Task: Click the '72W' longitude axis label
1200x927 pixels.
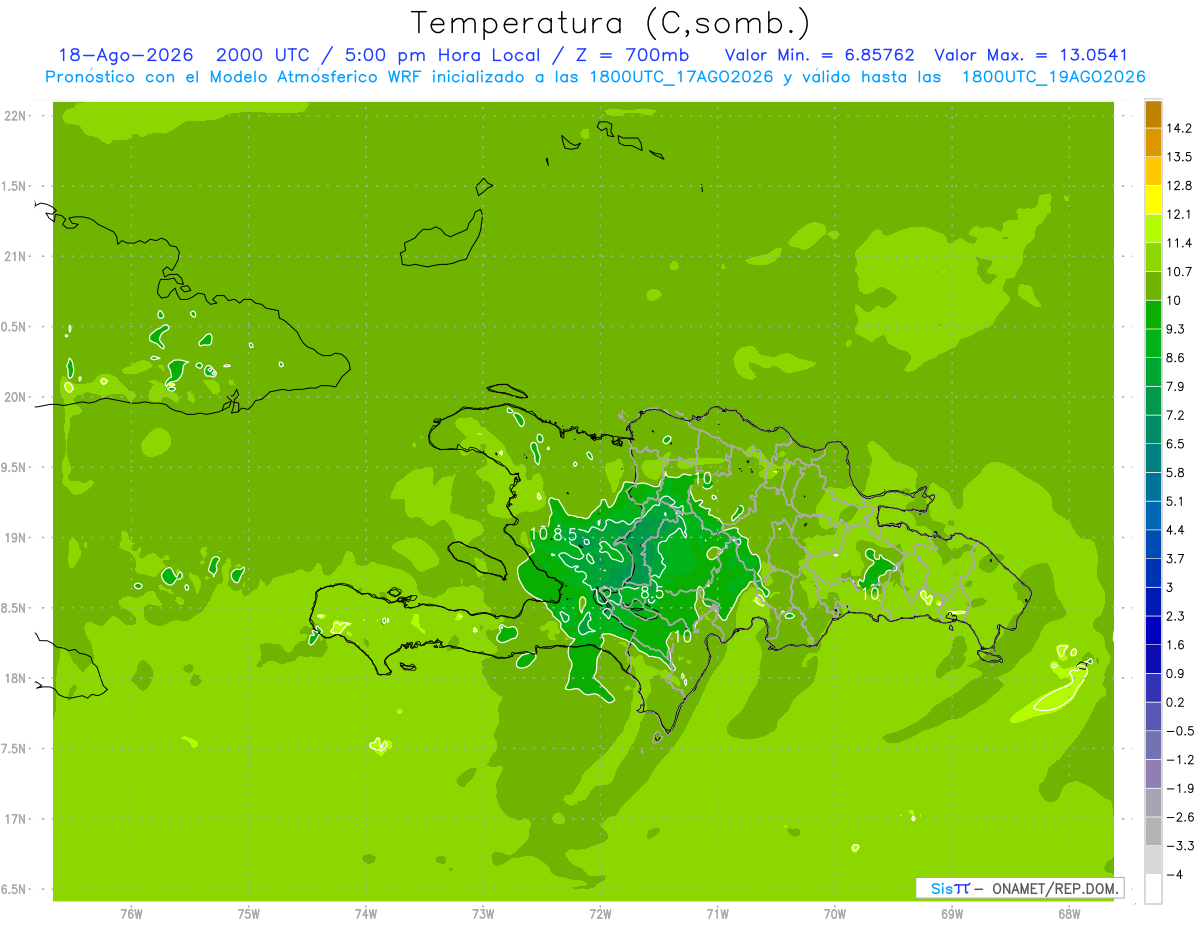Action: coord(600,914)
